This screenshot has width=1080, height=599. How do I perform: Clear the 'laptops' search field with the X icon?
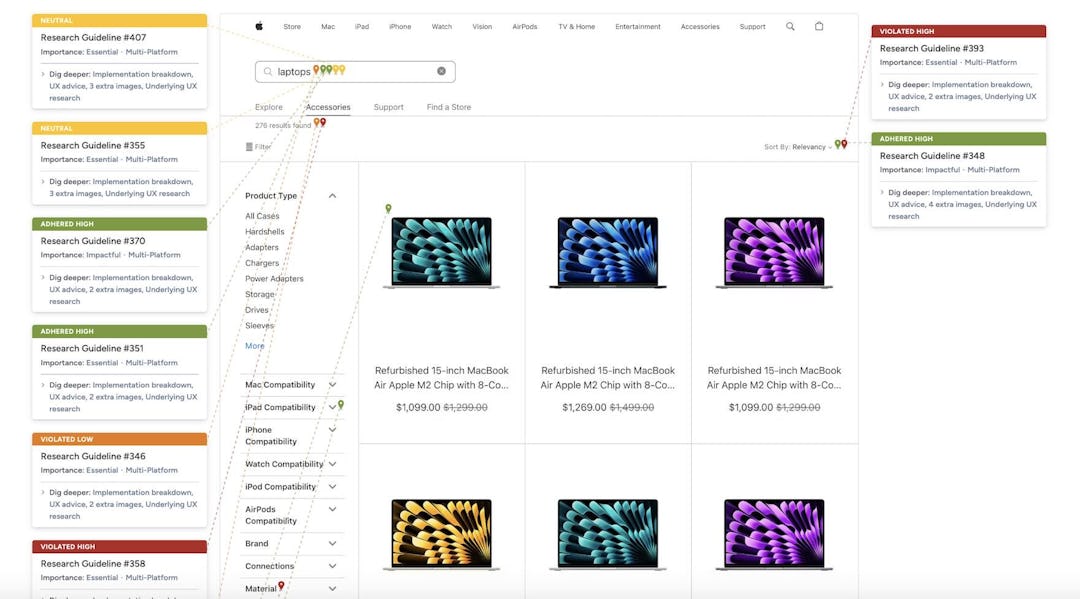tap(441, 71)
